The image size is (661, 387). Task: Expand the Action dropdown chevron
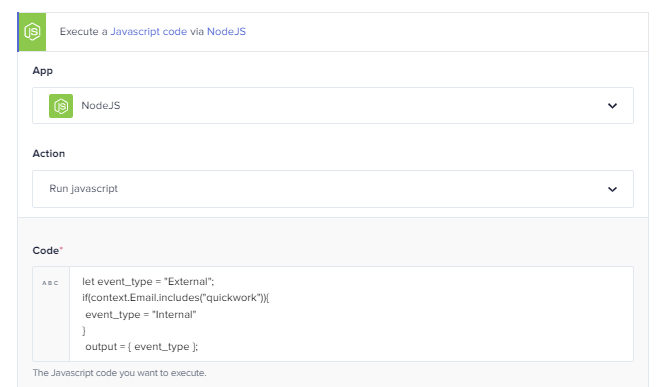click(612, 189)
